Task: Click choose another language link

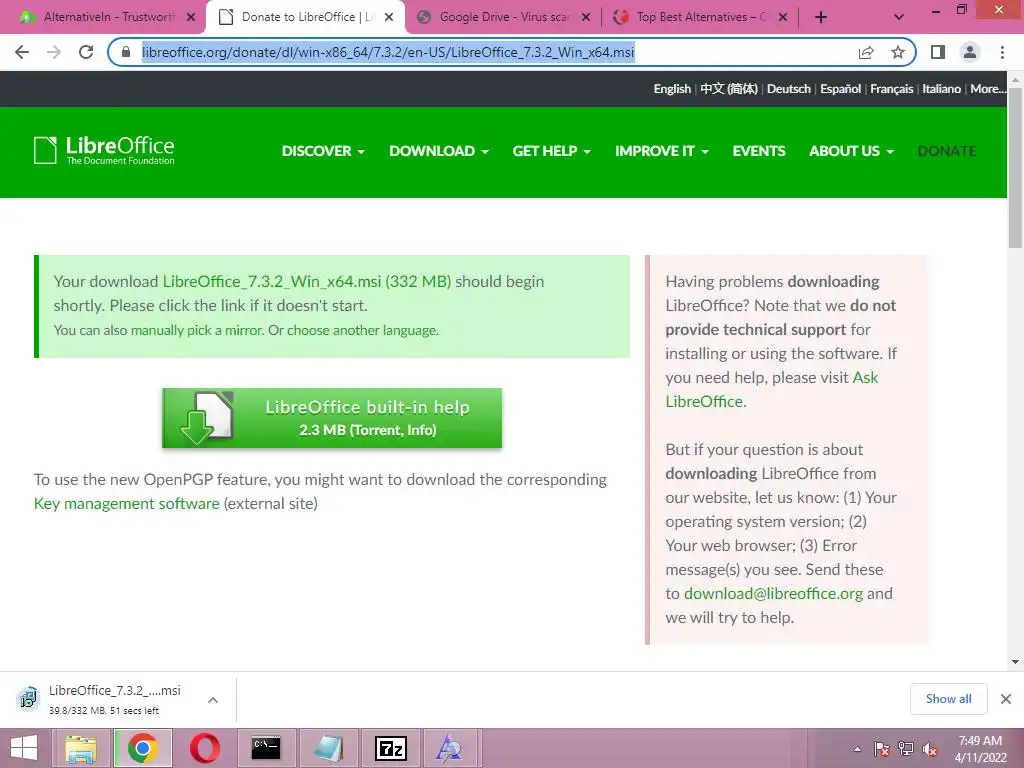Action: [362, 330]
